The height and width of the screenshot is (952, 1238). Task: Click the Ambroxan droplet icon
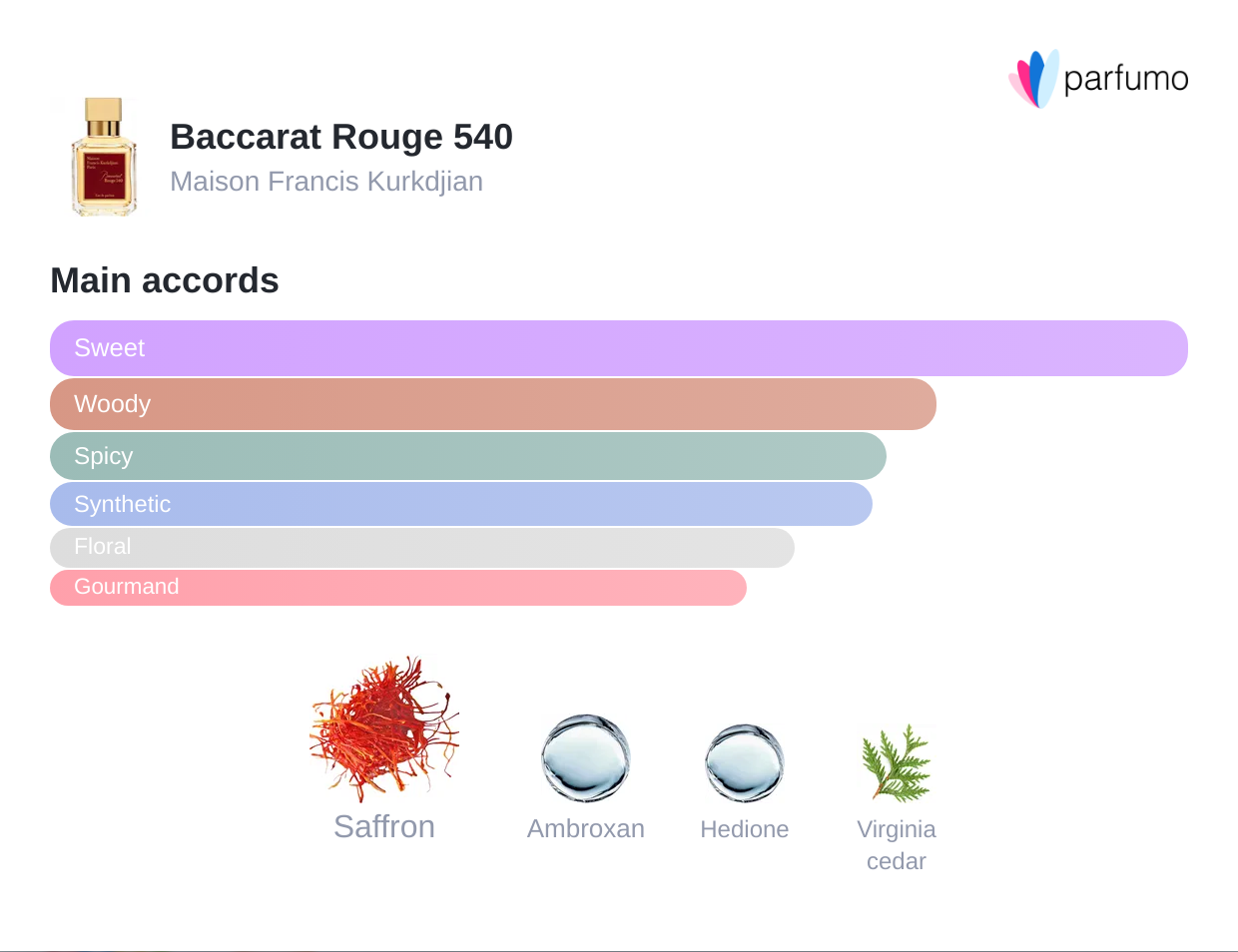tap(585, 758)
